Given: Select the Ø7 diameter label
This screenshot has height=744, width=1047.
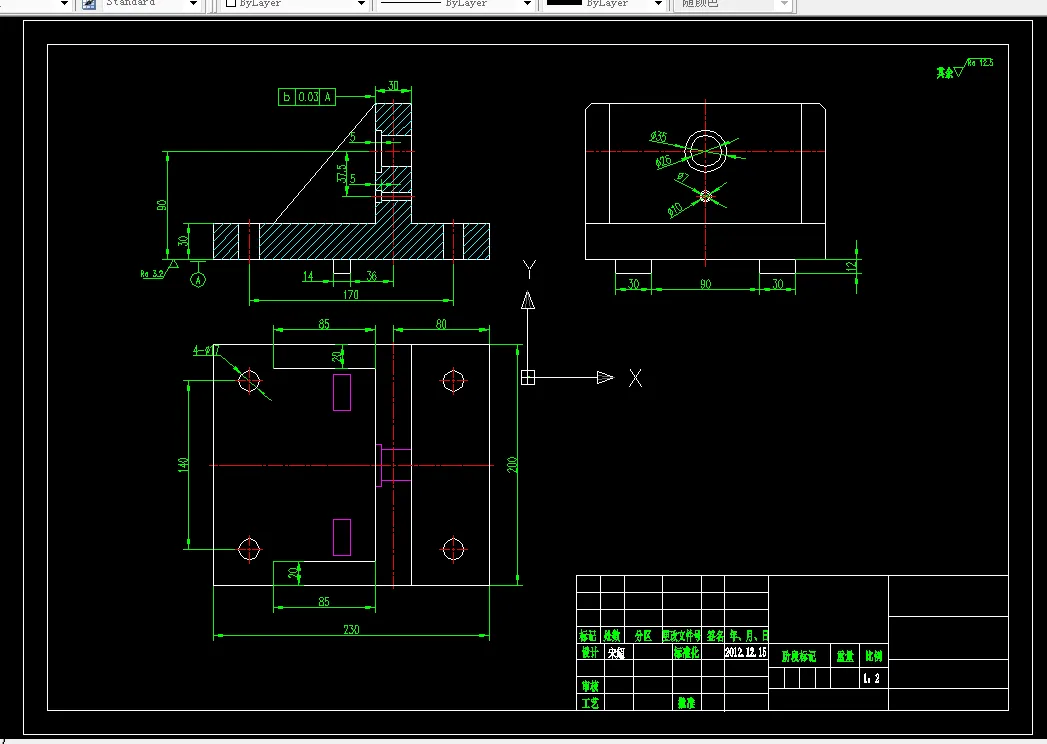Looking at the screenshot, I should (x=682, y=178).
